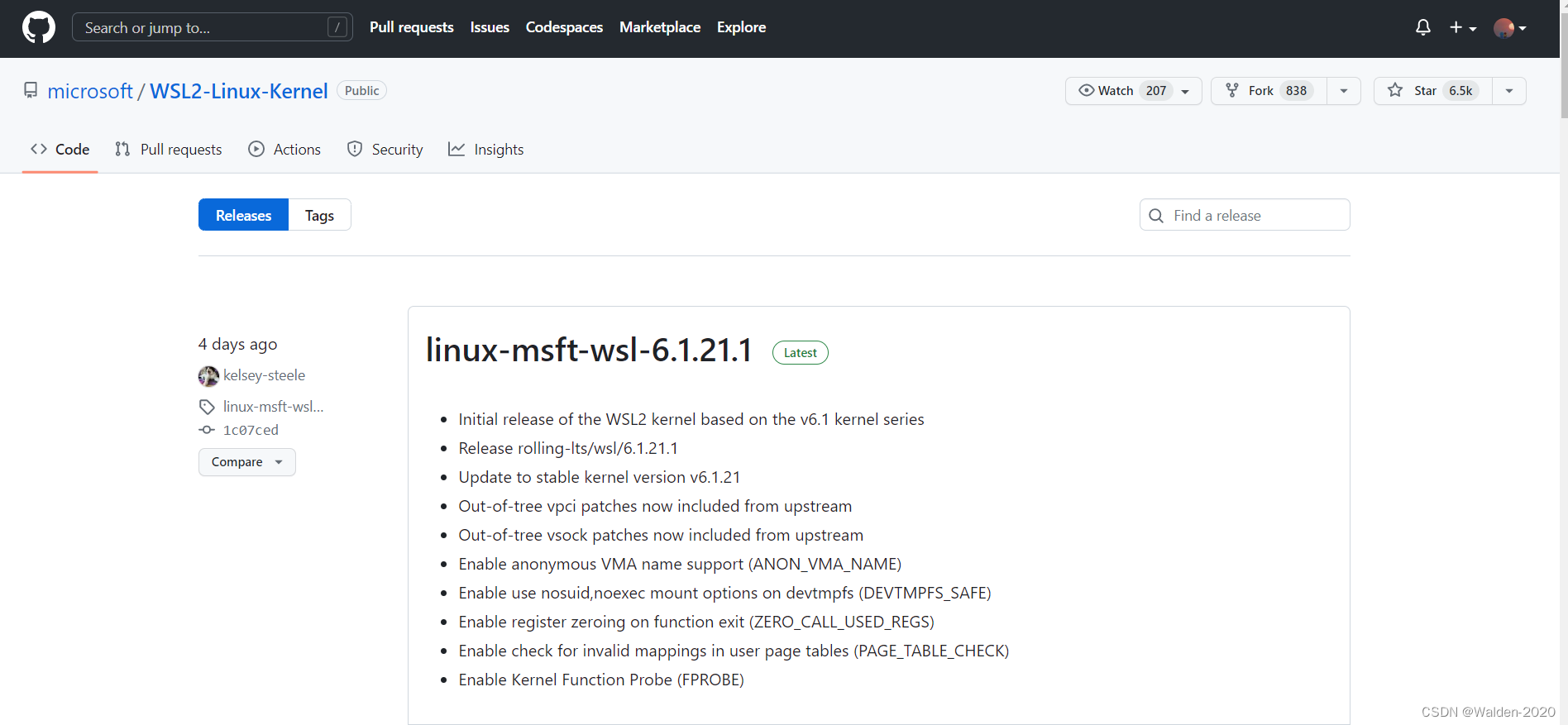Screen dimensions: 1568x725
Task: Open the microsoft organization link
Action: click(90, 91)
